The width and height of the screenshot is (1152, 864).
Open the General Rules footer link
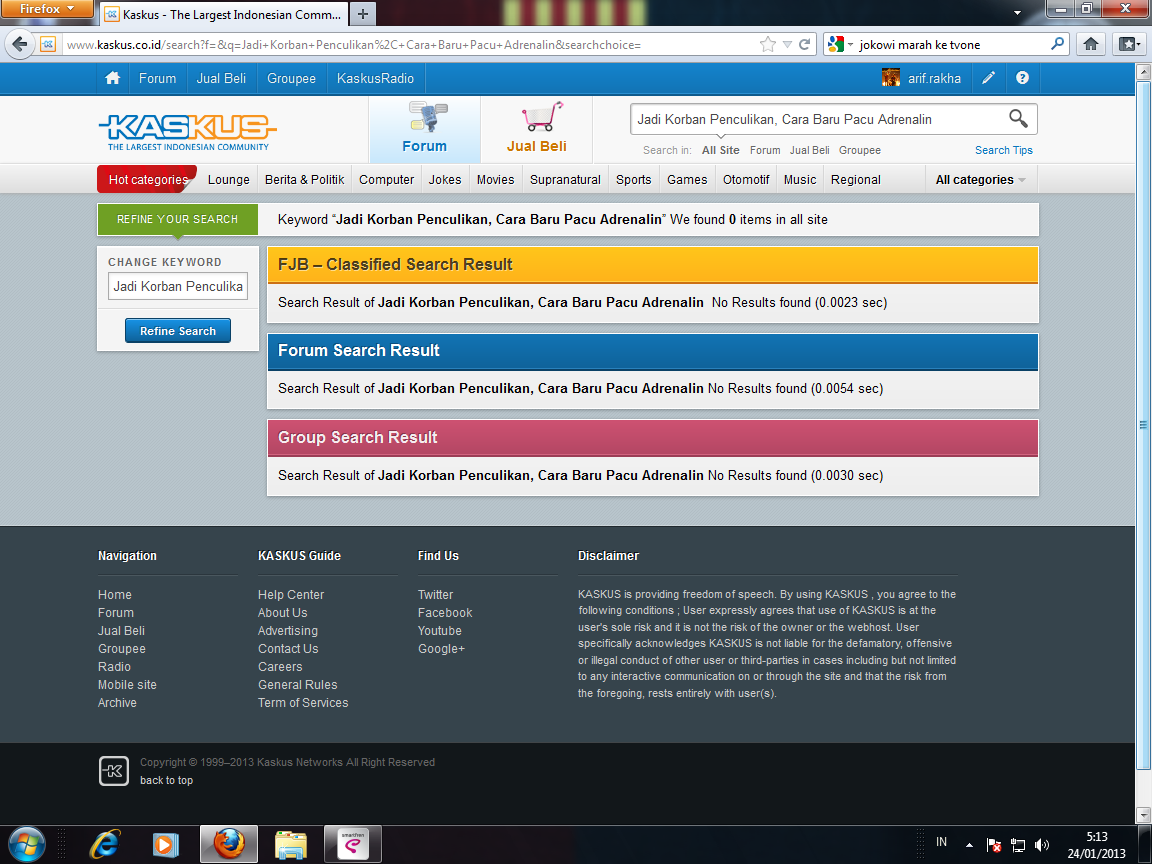tap(298, 685)
